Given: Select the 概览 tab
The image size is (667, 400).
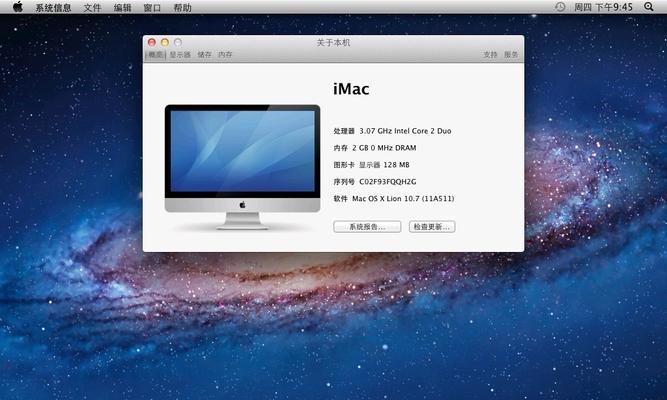Looking at the screenshot, I should [x=155, y=55].
